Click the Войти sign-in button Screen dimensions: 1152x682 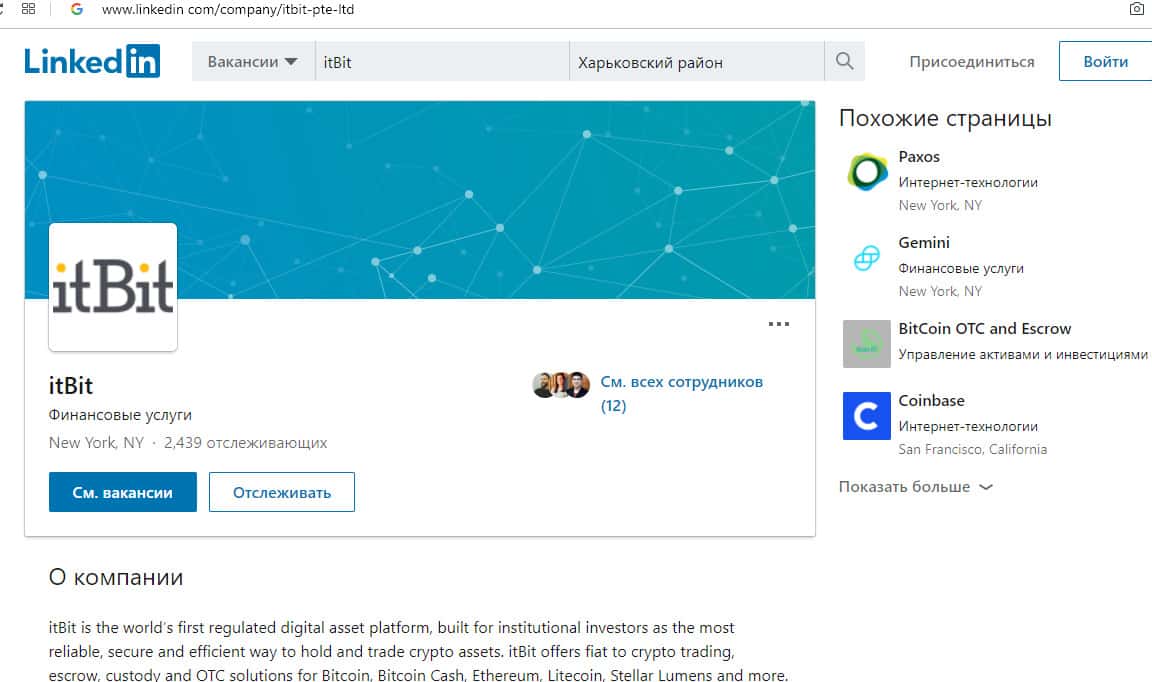[1105, 62]
